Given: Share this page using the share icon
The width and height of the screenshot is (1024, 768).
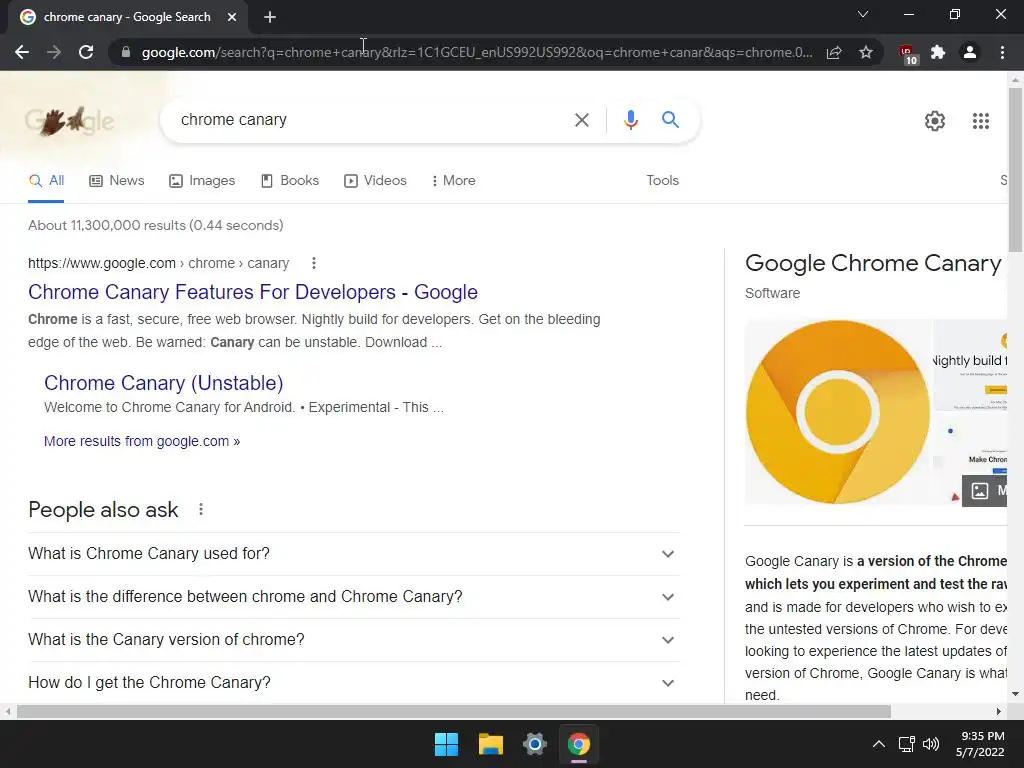Looking at the screenshot, I should coord(834,52).
